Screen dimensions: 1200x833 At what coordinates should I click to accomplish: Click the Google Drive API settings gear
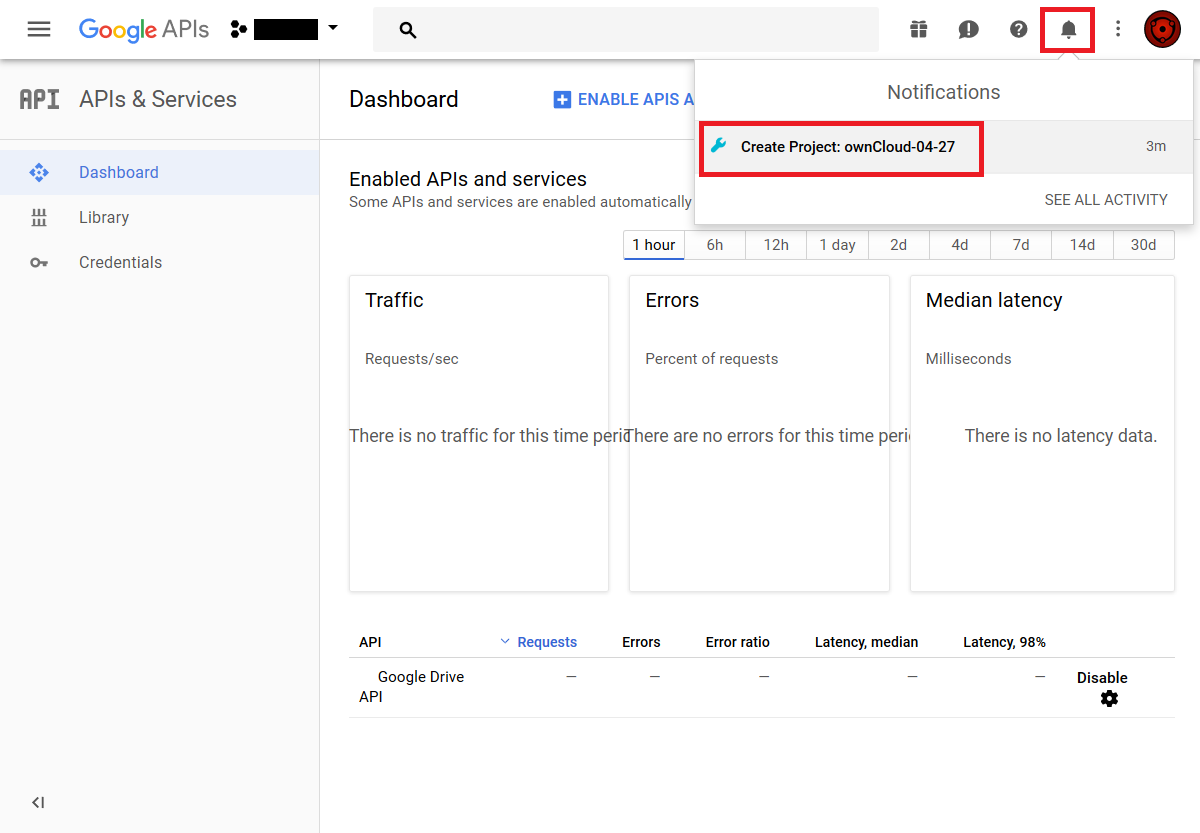pos(1109,699)
